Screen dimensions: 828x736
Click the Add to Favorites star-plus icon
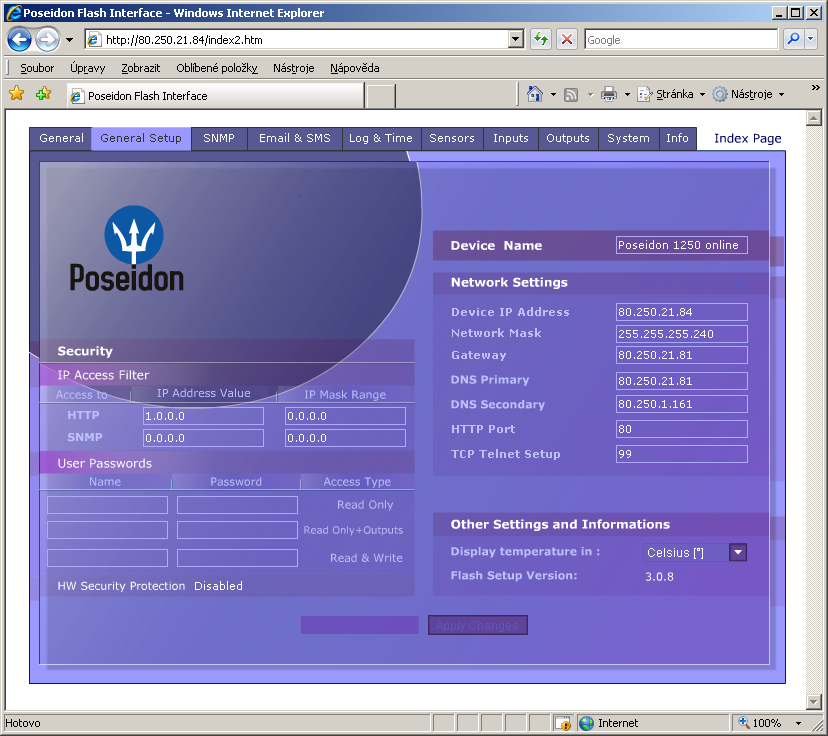(x=43, y=94)
